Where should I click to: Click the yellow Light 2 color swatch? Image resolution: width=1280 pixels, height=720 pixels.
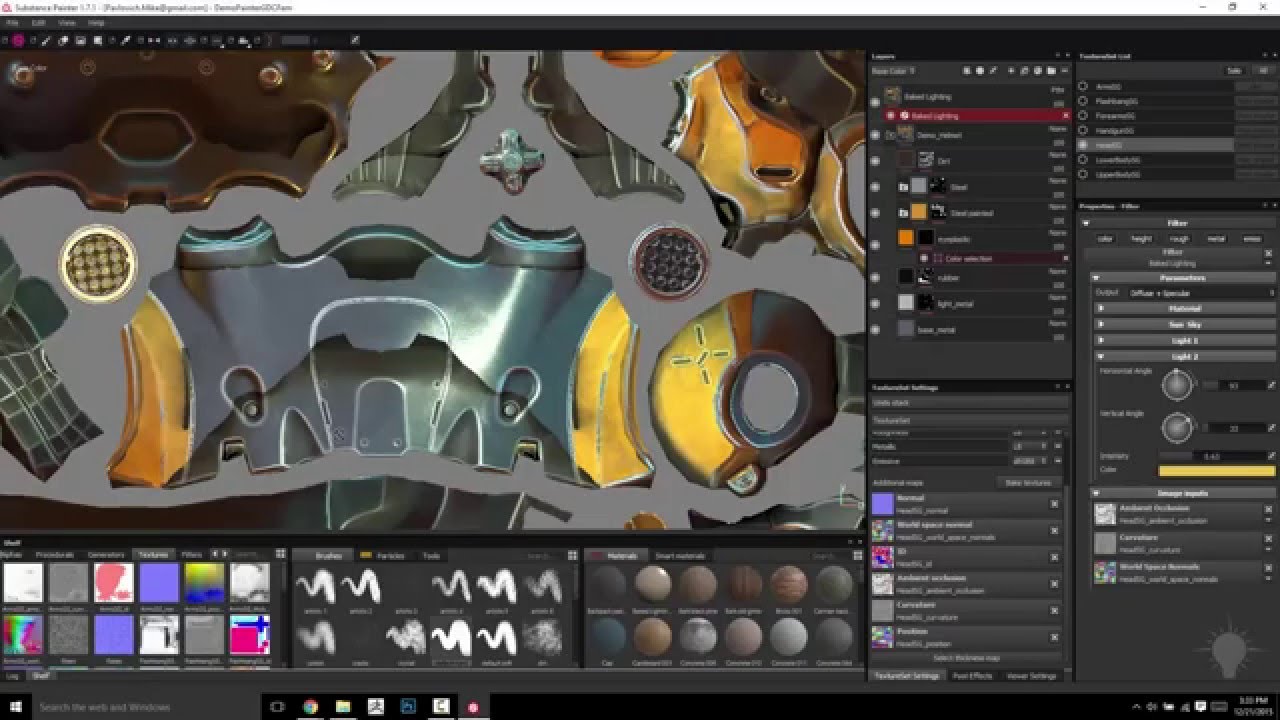[1216, 470]
